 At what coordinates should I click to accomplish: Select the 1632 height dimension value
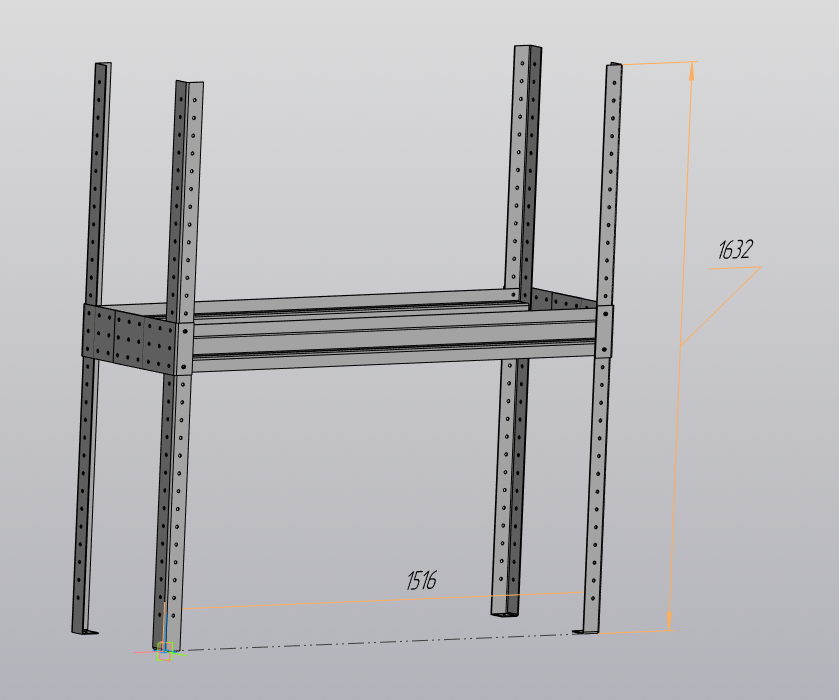pos(735,250)
